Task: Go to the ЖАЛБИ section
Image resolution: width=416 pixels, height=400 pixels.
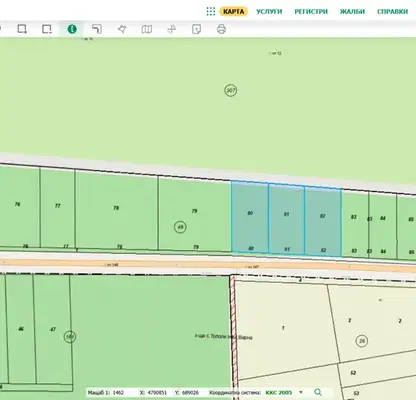Action: pos(352,12)
